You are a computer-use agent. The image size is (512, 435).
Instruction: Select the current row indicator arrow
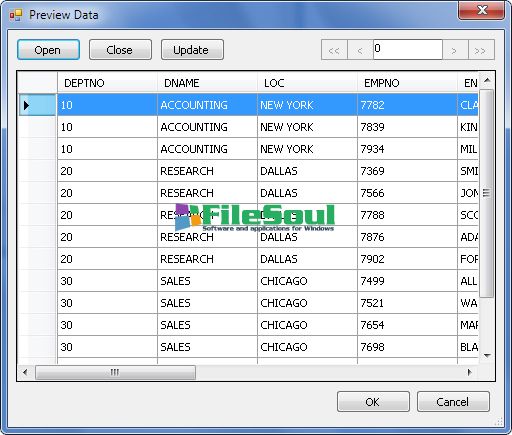pos(27,105)
